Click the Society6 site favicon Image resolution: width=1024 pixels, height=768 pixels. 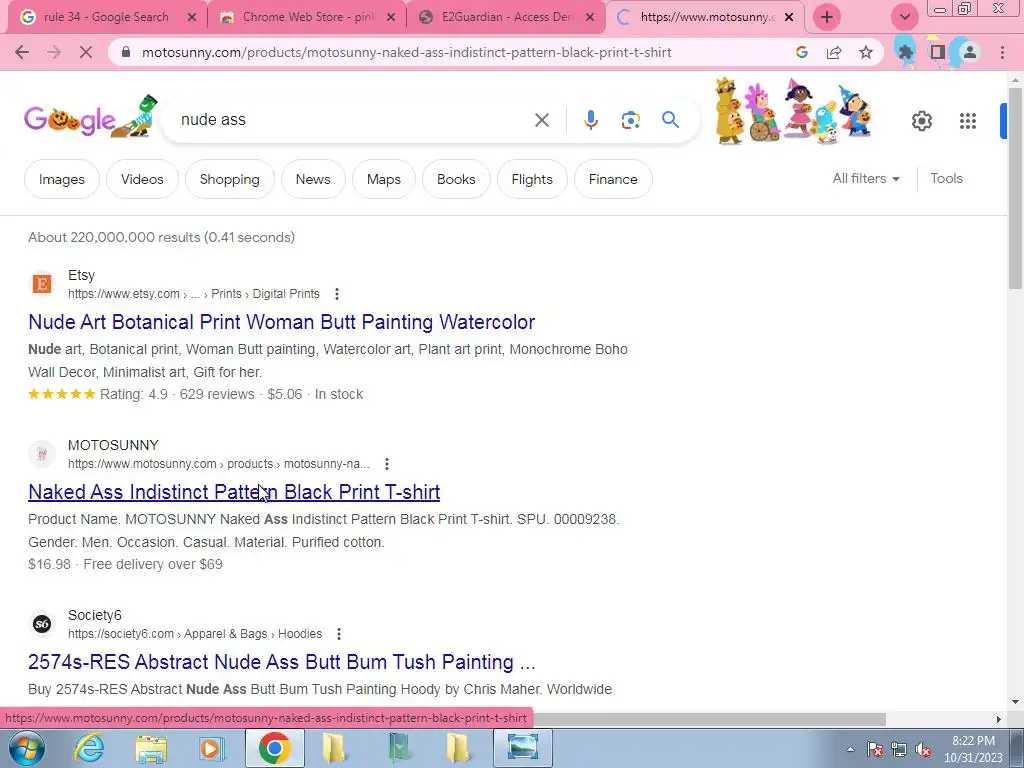pyautogui.click(x=42, y=624)
